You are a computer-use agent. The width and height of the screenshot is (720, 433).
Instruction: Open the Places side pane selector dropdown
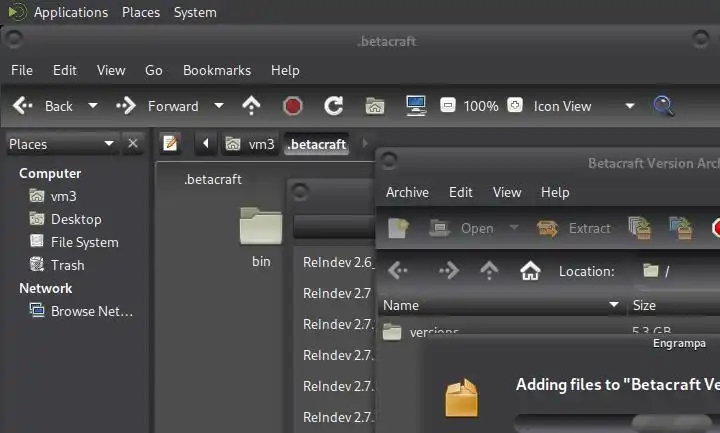(x=109, y=143)
